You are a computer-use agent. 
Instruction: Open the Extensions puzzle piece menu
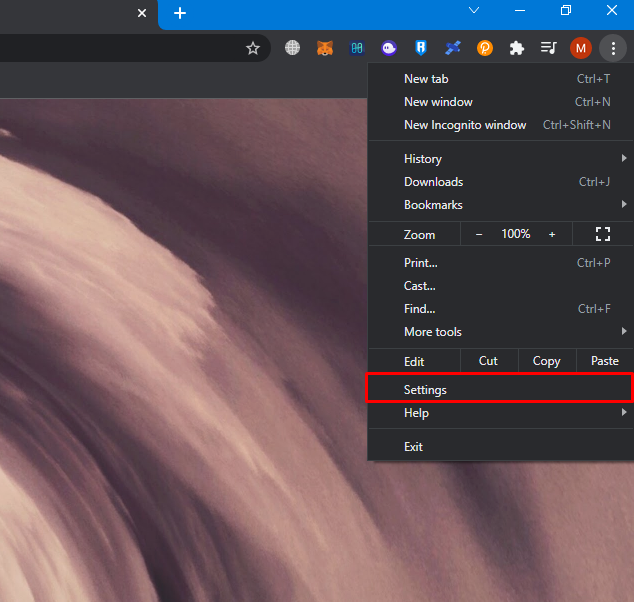click(517, 49)
